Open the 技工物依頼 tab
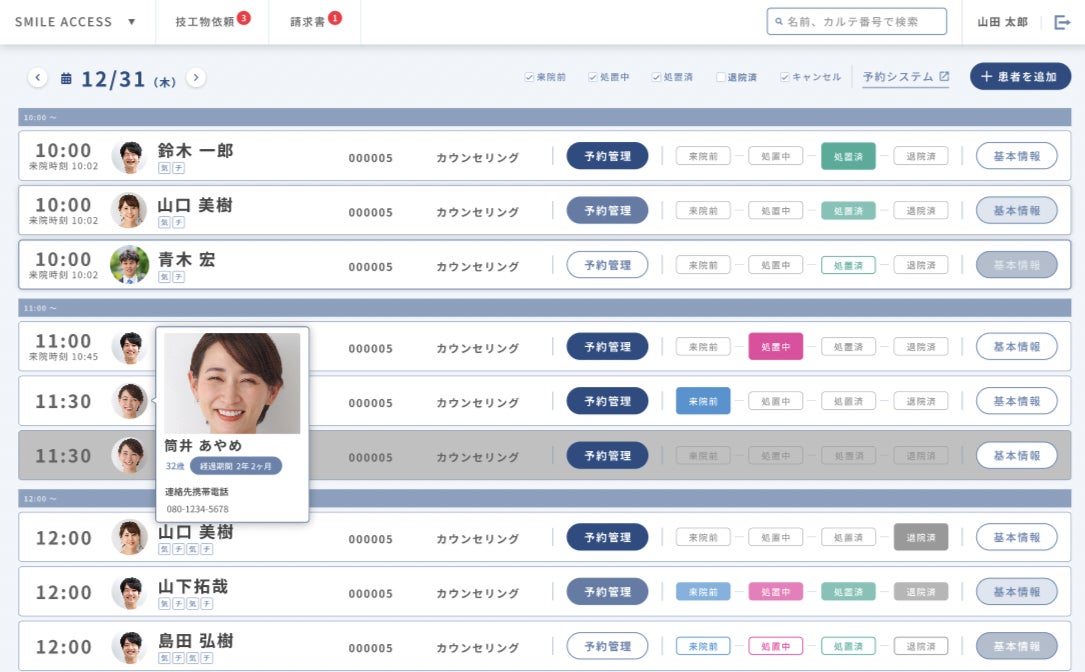 [x=205, y=22]
